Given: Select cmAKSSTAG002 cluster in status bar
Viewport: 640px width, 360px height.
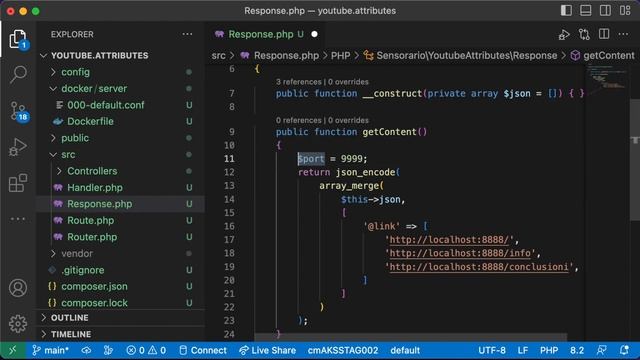Looking at the screenshot, I should pos(343,350).
